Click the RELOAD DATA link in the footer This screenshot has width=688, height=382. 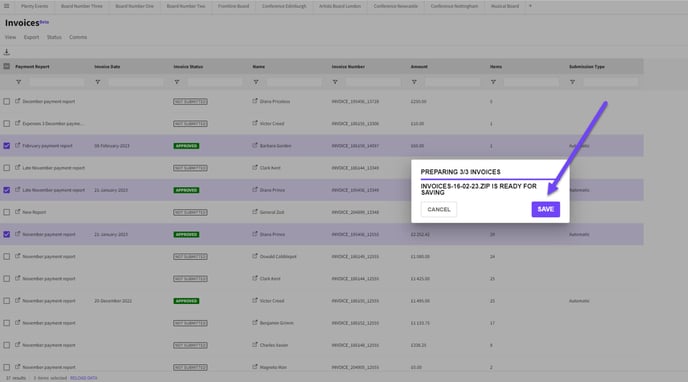click(x=84, y=378)
